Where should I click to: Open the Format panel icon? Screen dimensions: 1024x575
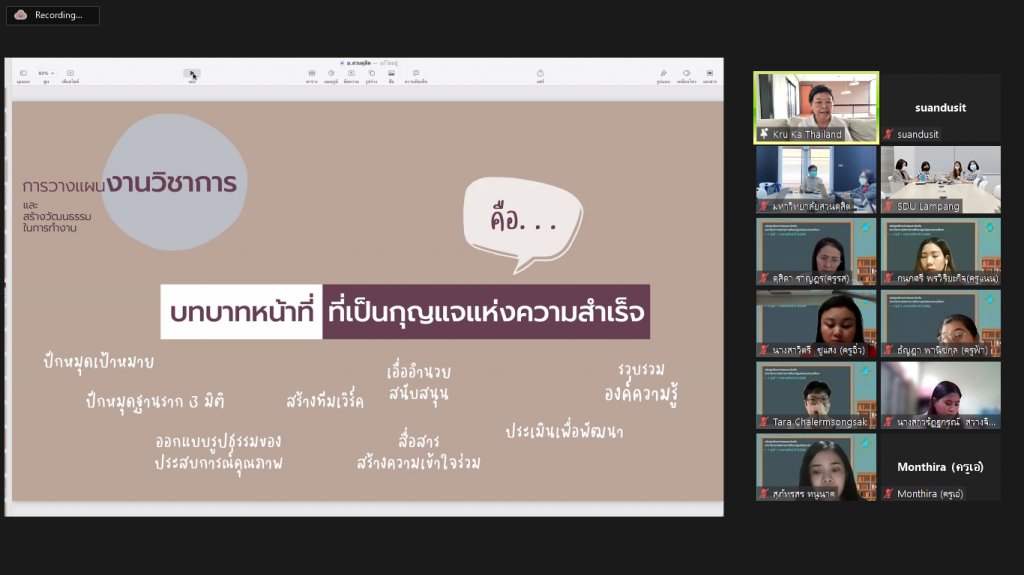(663, 74)
